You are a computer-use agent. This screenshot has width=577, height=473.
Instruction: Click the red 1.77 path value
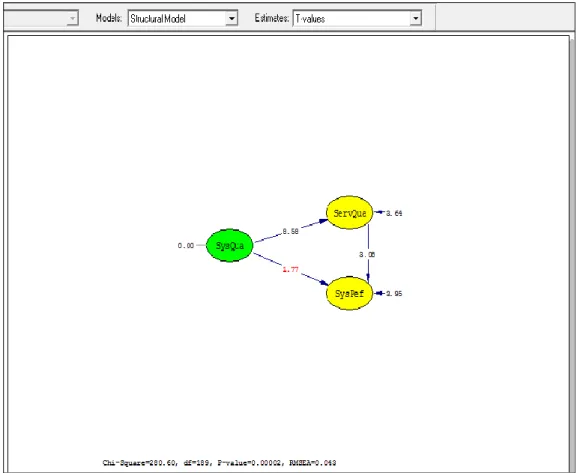[290, 270]
